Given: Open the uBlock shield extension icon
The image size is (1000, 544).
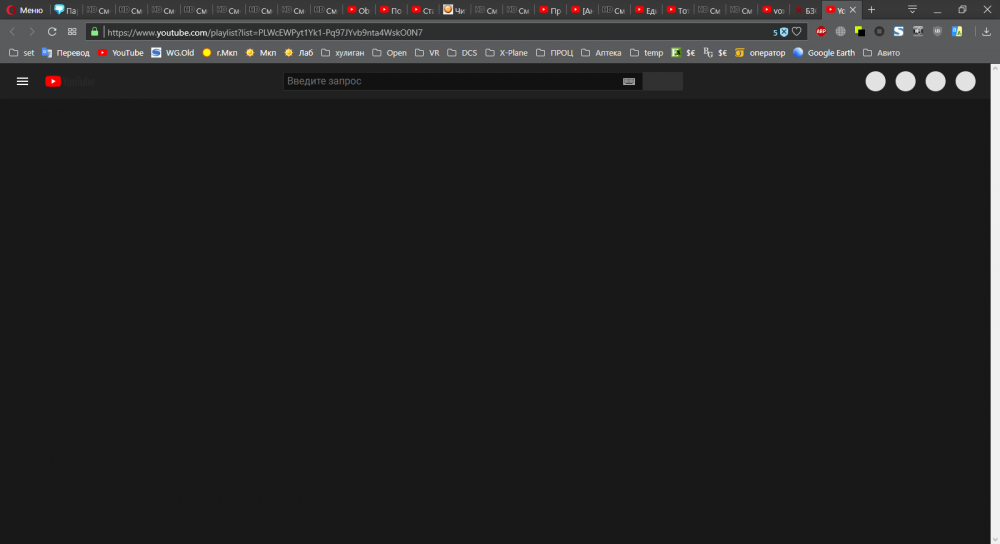Looking at the screenshot, I should (938, 31).
